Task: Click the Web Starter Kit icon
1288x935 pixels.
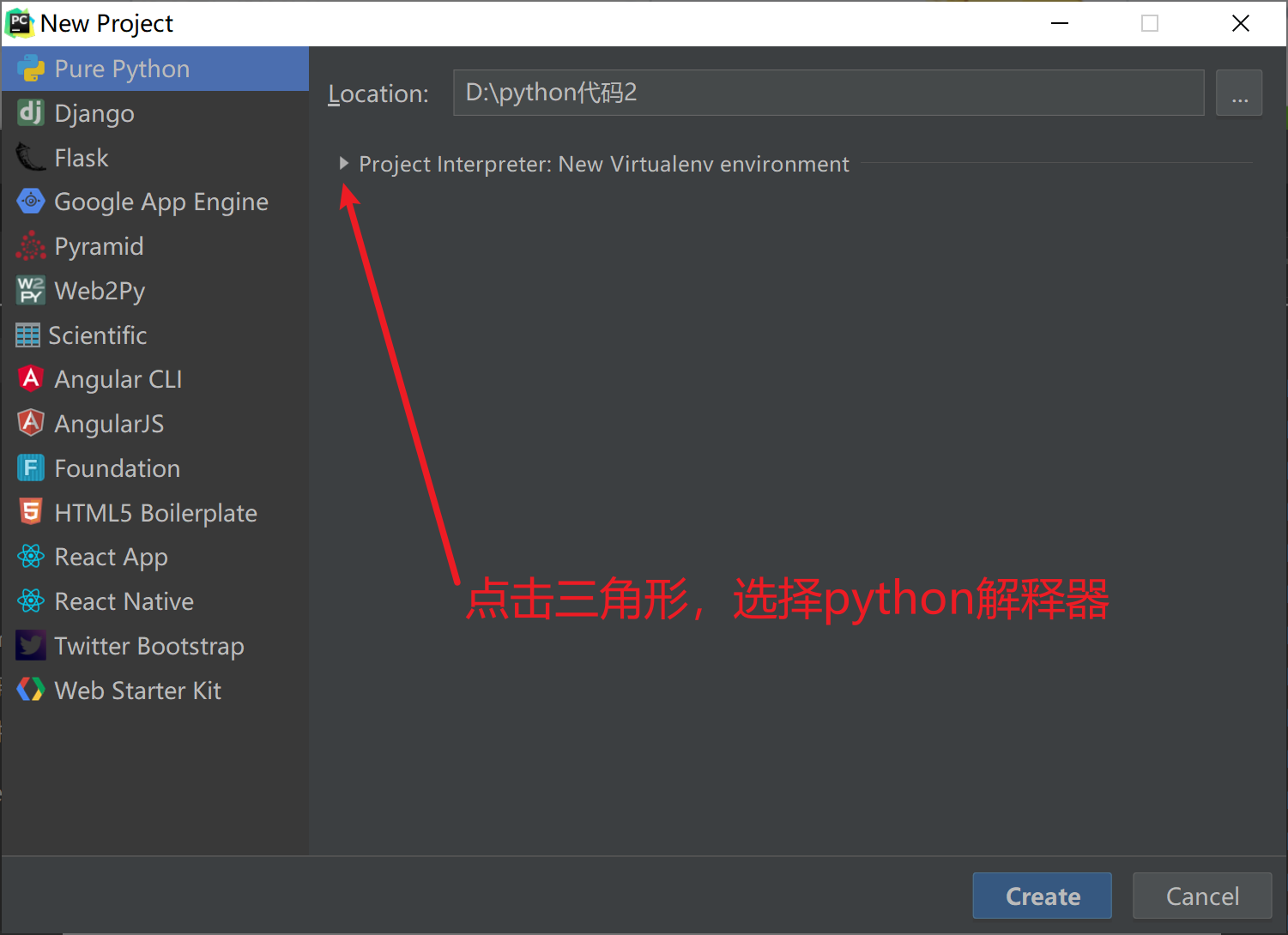Action: pos(31,690)
